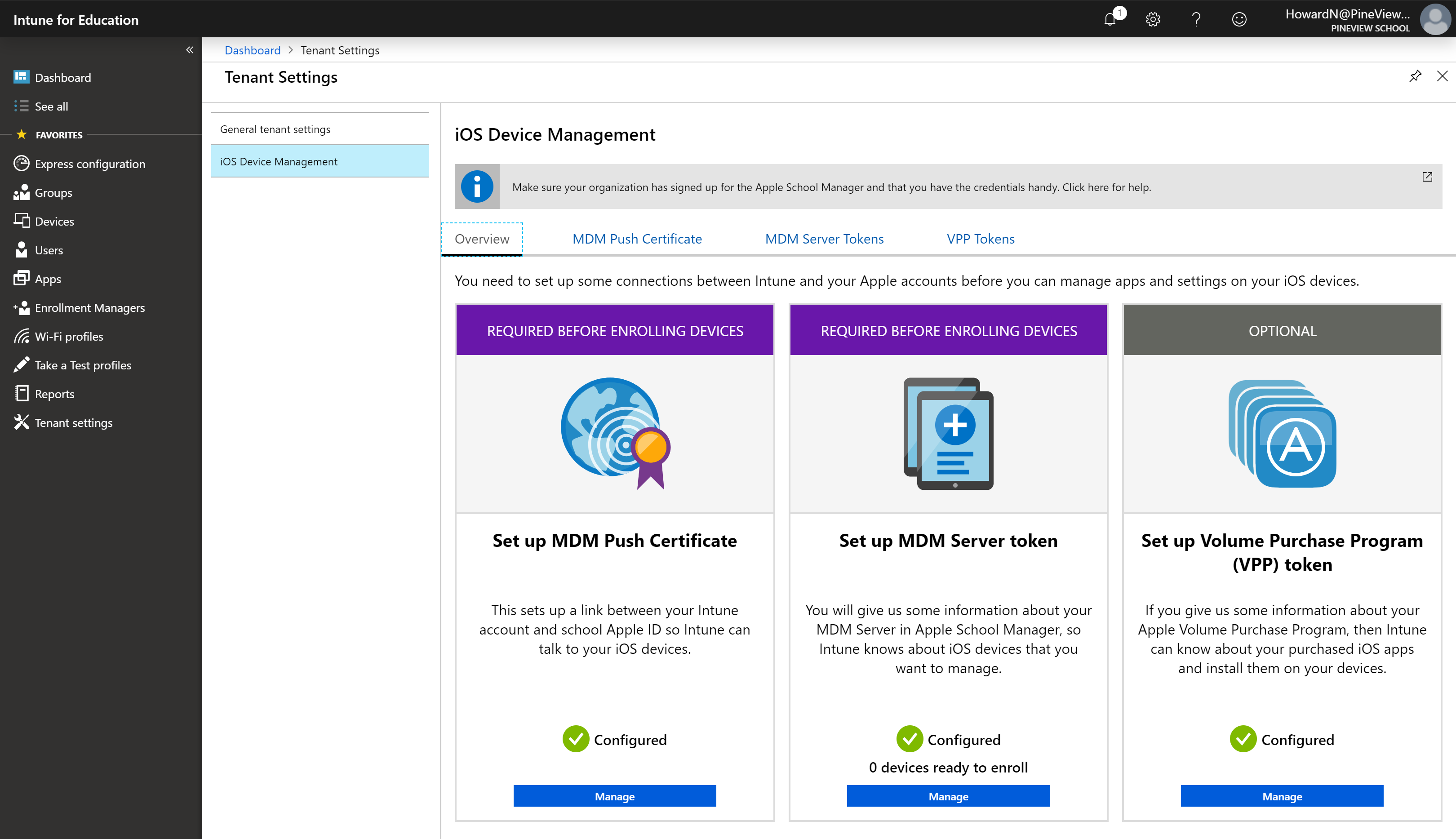Open the Users section

point(49,249)
